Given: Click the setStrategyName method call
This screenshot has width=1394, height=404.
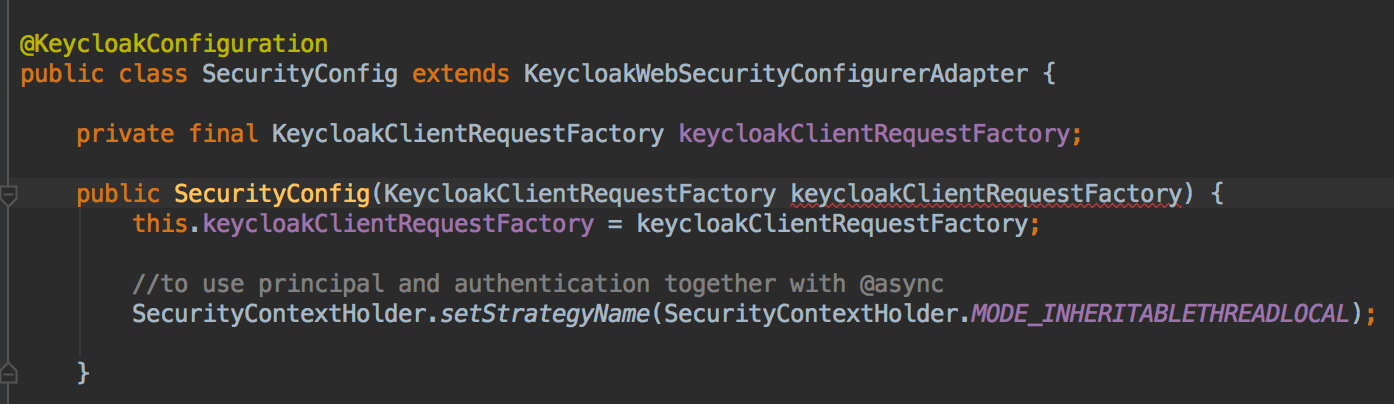Looking at the screenshot, I should [x=545, y=314].
